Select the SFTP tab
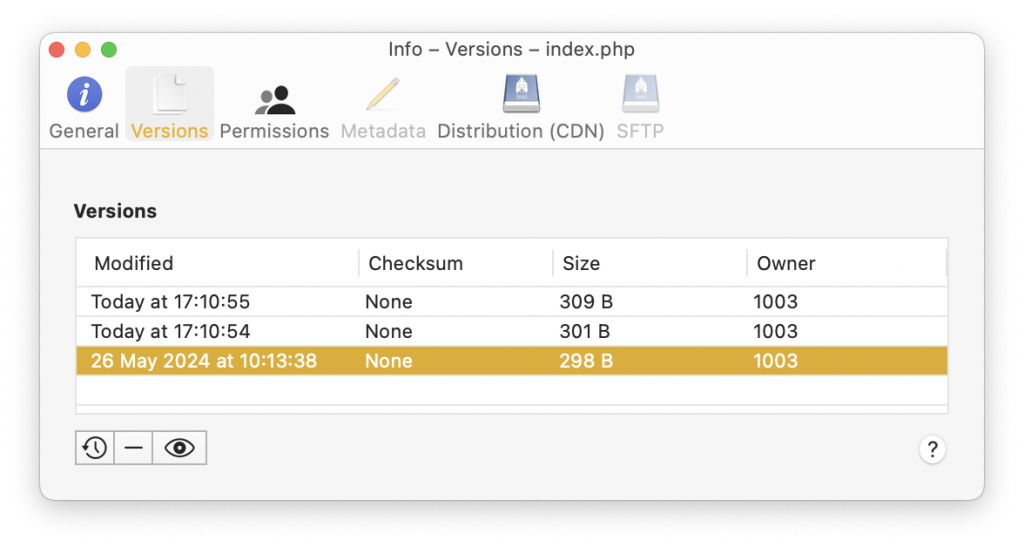The width and height of the screenshot is (1024, 547). coord(640,107)
